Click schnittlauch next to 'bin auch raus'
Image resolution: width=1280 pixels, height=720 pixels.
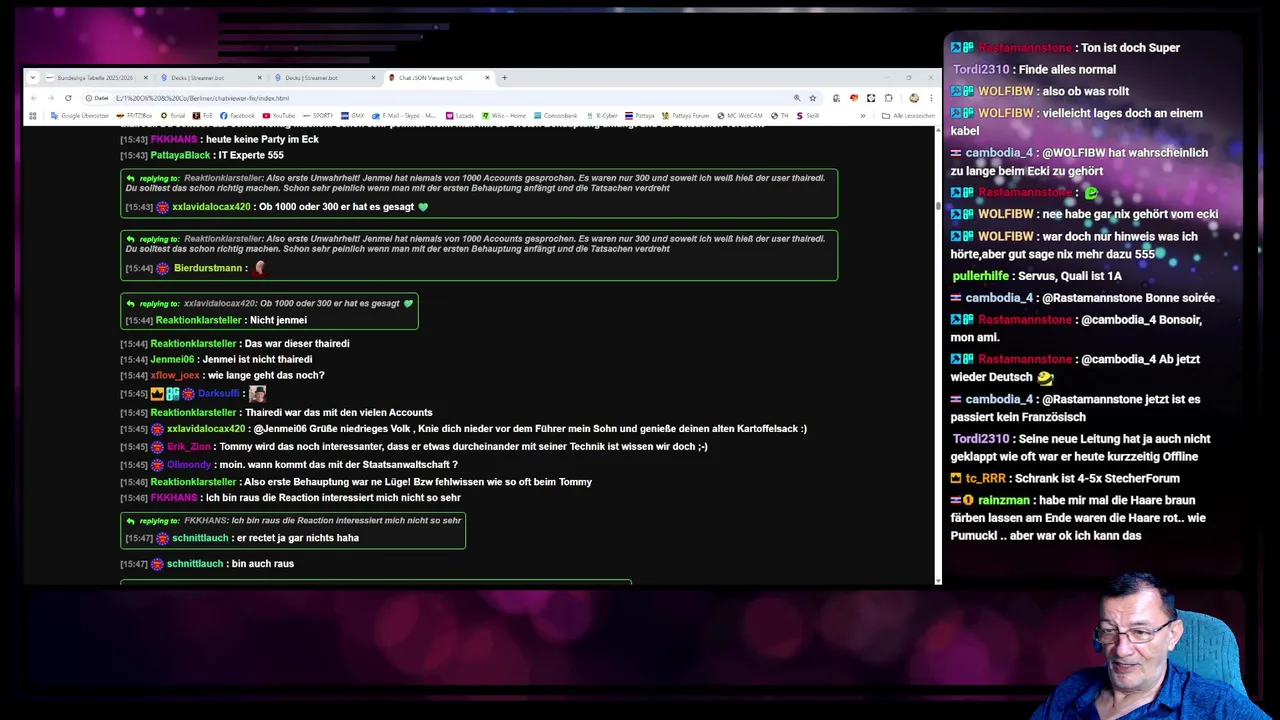195,564
